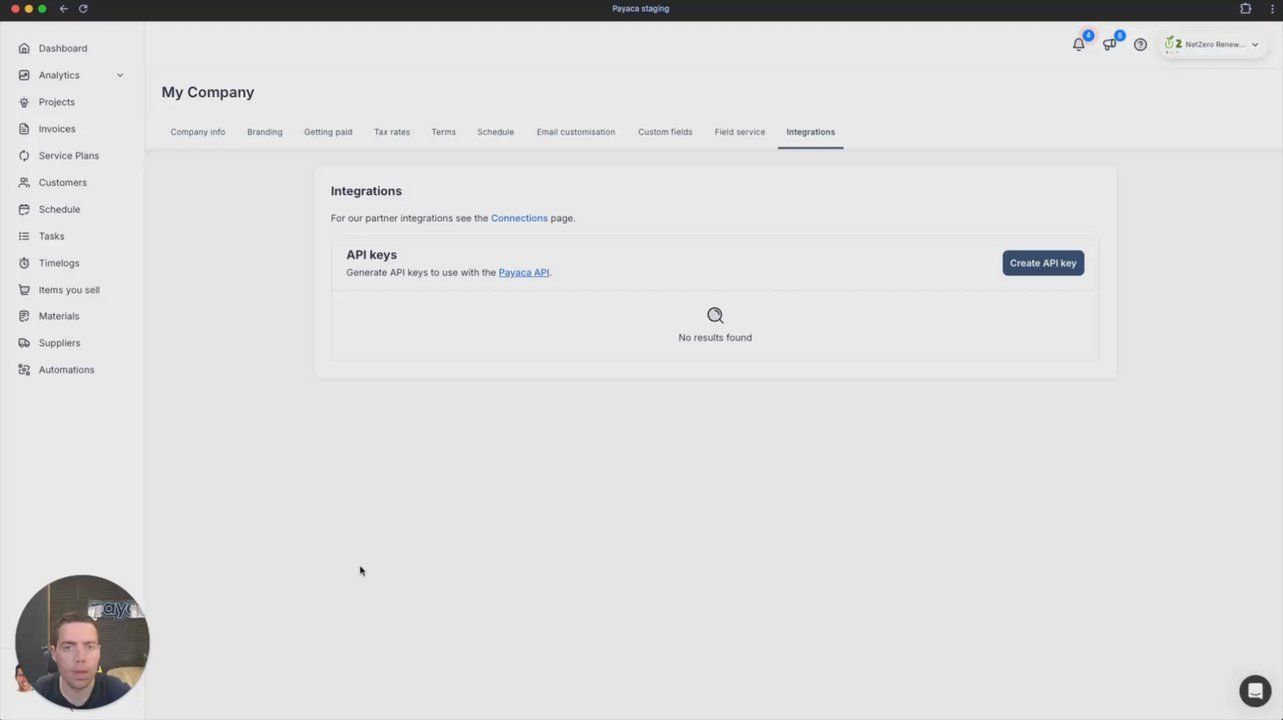Click the Service Plans icon
The image size is (1283, 720).
pos(24,156)
